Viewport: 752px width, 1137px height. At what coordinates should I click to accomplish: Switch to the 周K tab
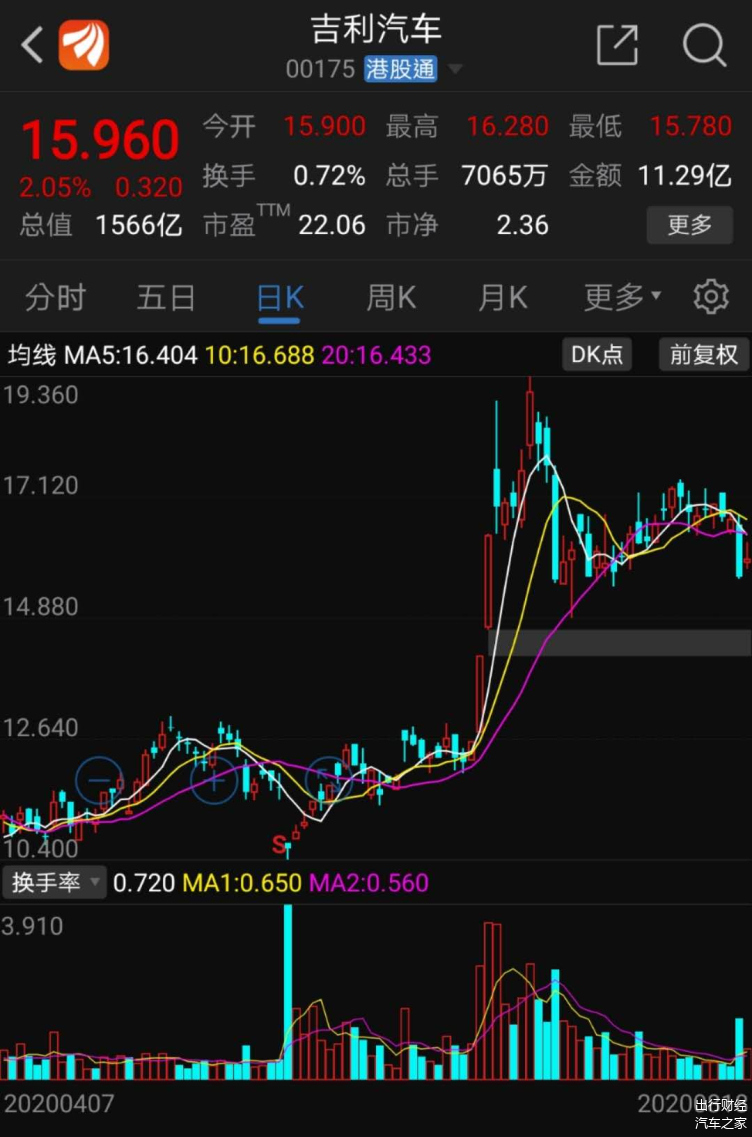390,297
